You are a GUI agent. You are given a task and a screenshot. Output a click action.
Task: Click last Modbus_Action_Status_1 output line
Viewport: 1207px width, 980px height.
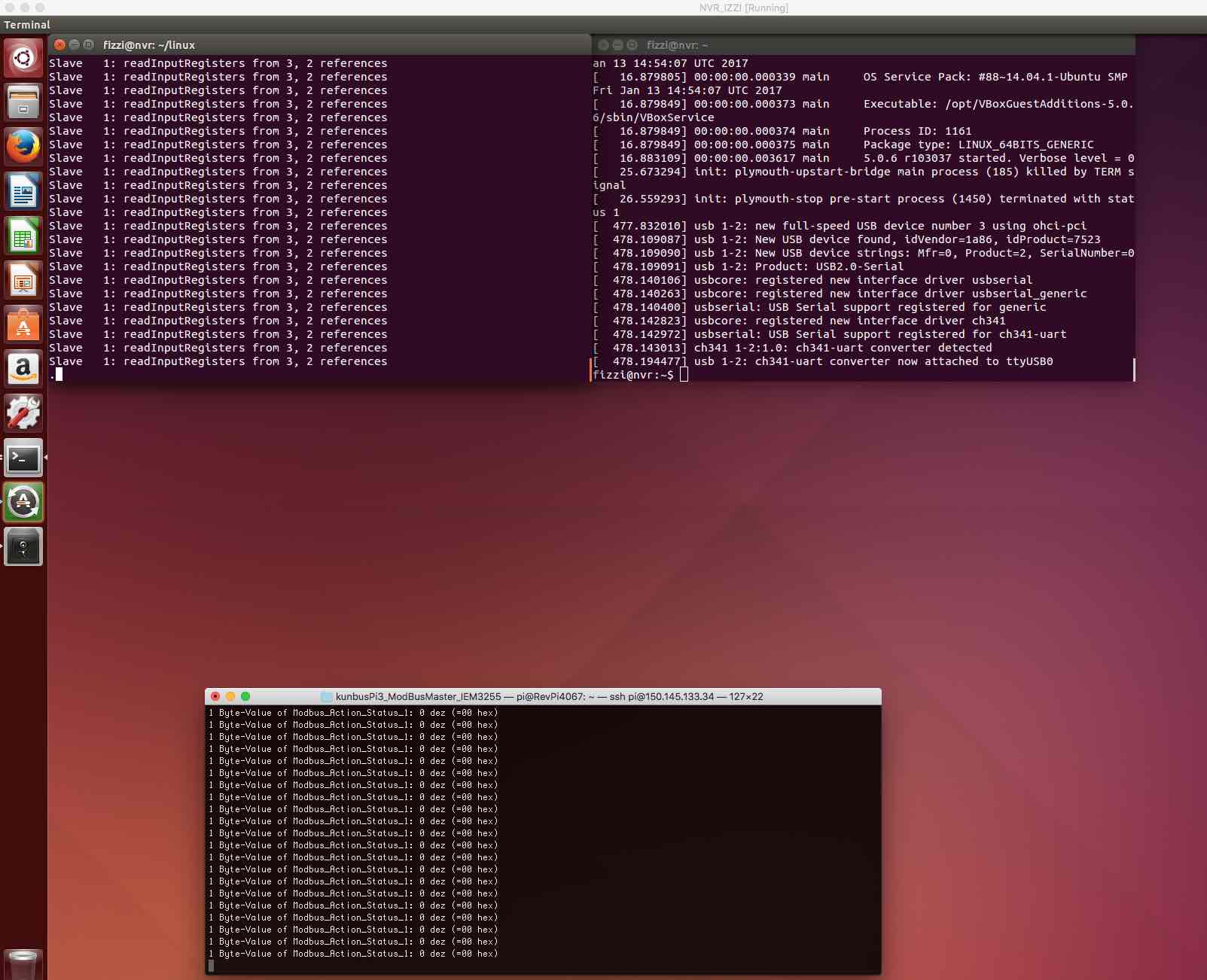click(353, 954)
